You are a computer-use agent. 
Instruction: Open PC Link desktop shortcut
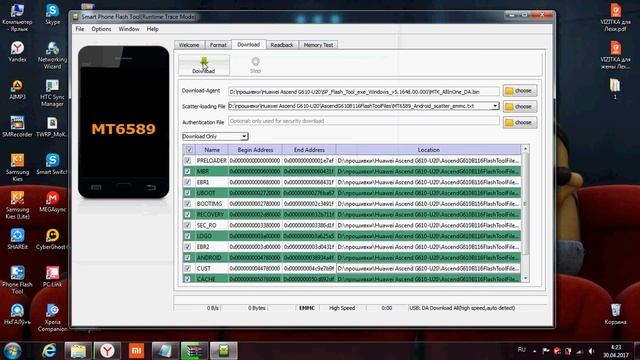52,277
